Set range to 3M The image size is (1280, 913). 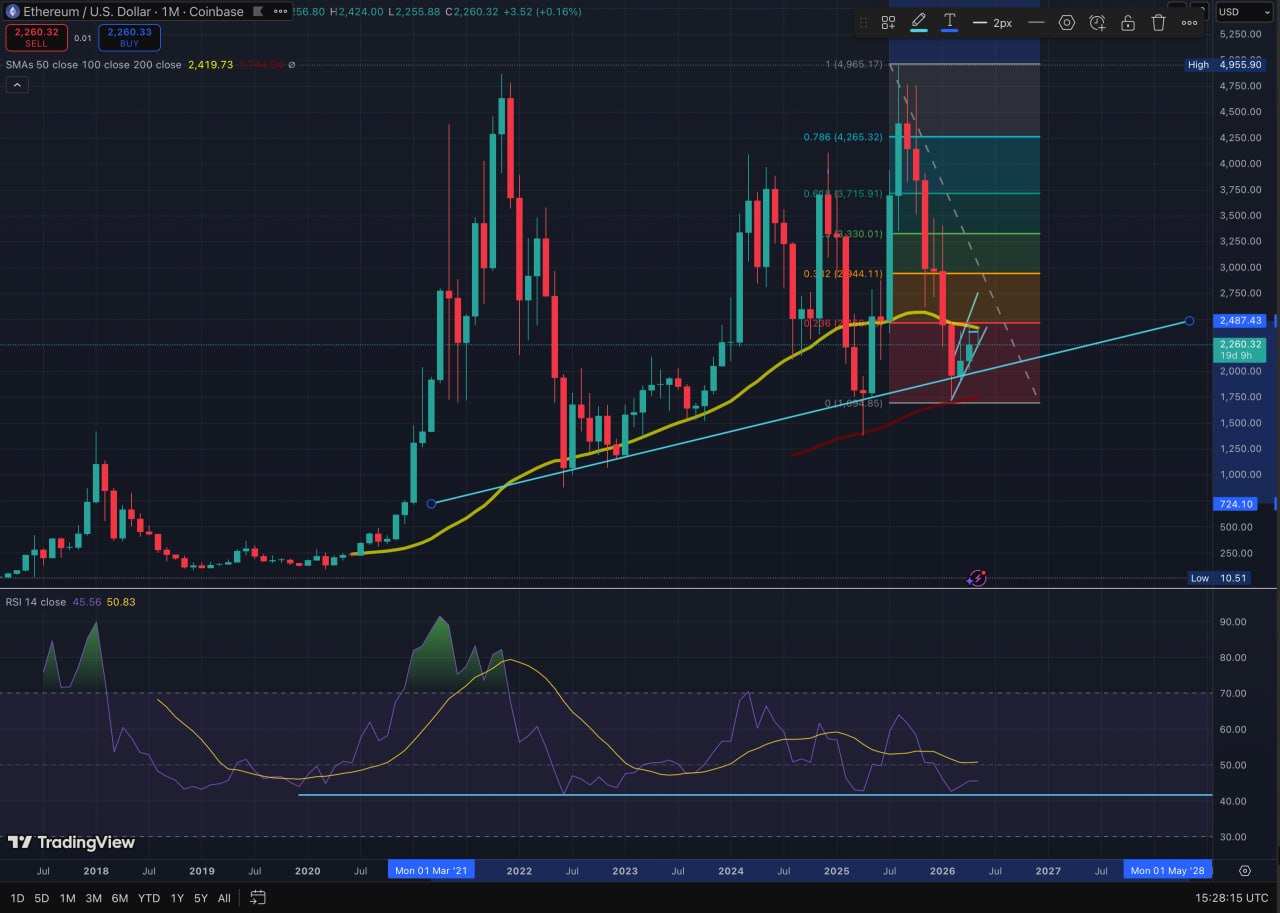point(93,898)
